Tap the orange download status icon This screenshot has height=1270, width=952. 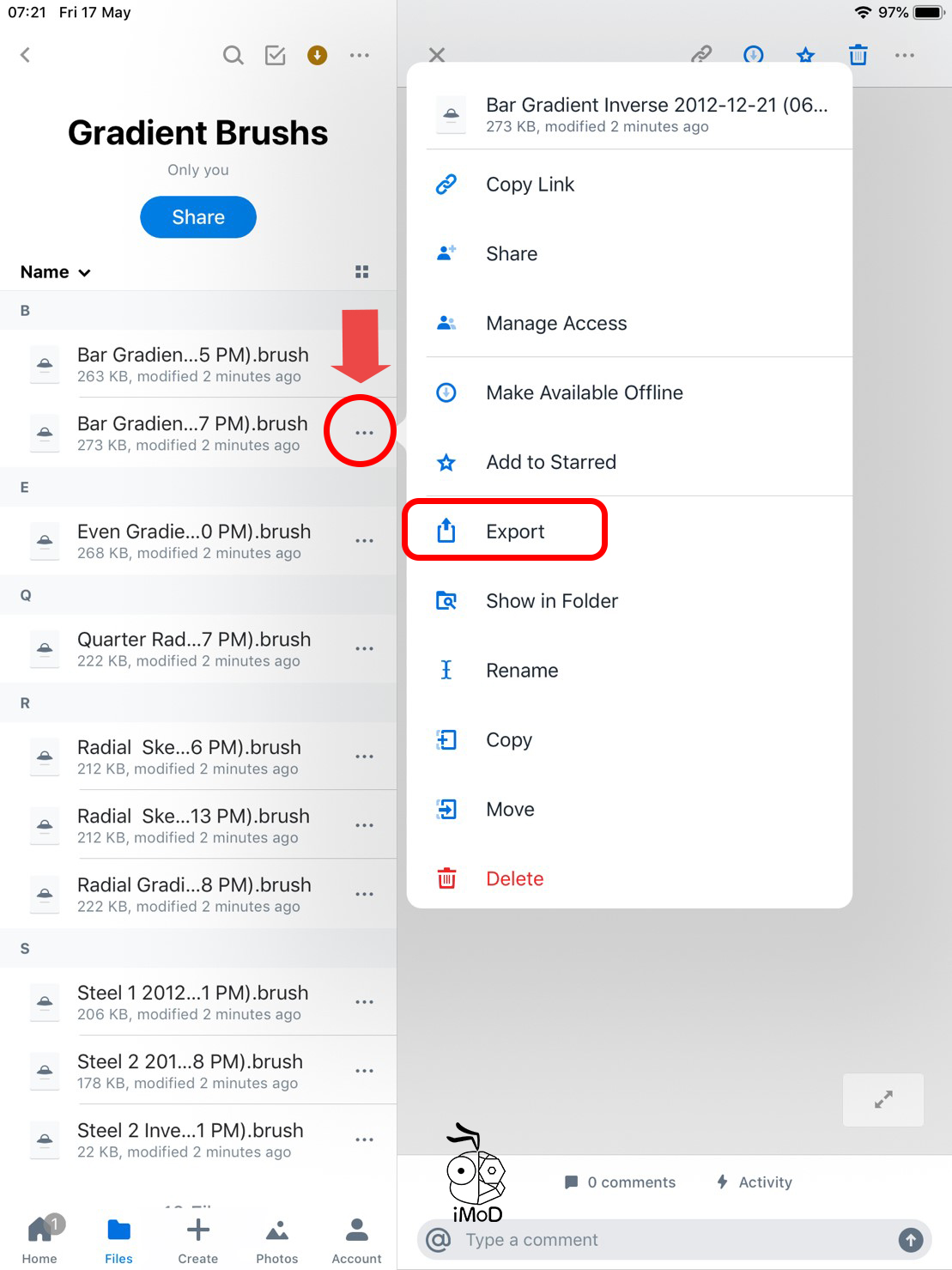(x=318, y=56)
